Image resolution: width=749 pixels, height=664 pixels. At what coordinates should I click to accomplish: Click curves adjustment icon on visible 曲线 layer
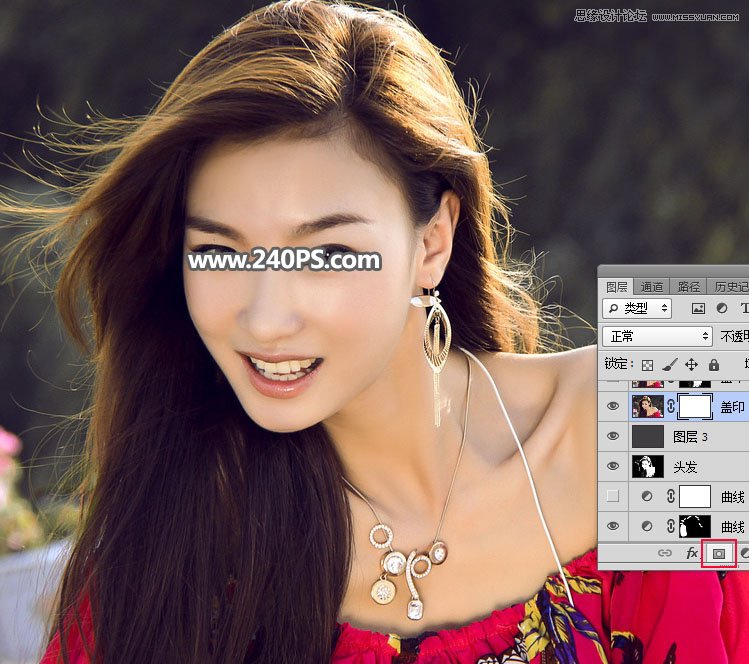pyautogui.click(x=647, y=526)
